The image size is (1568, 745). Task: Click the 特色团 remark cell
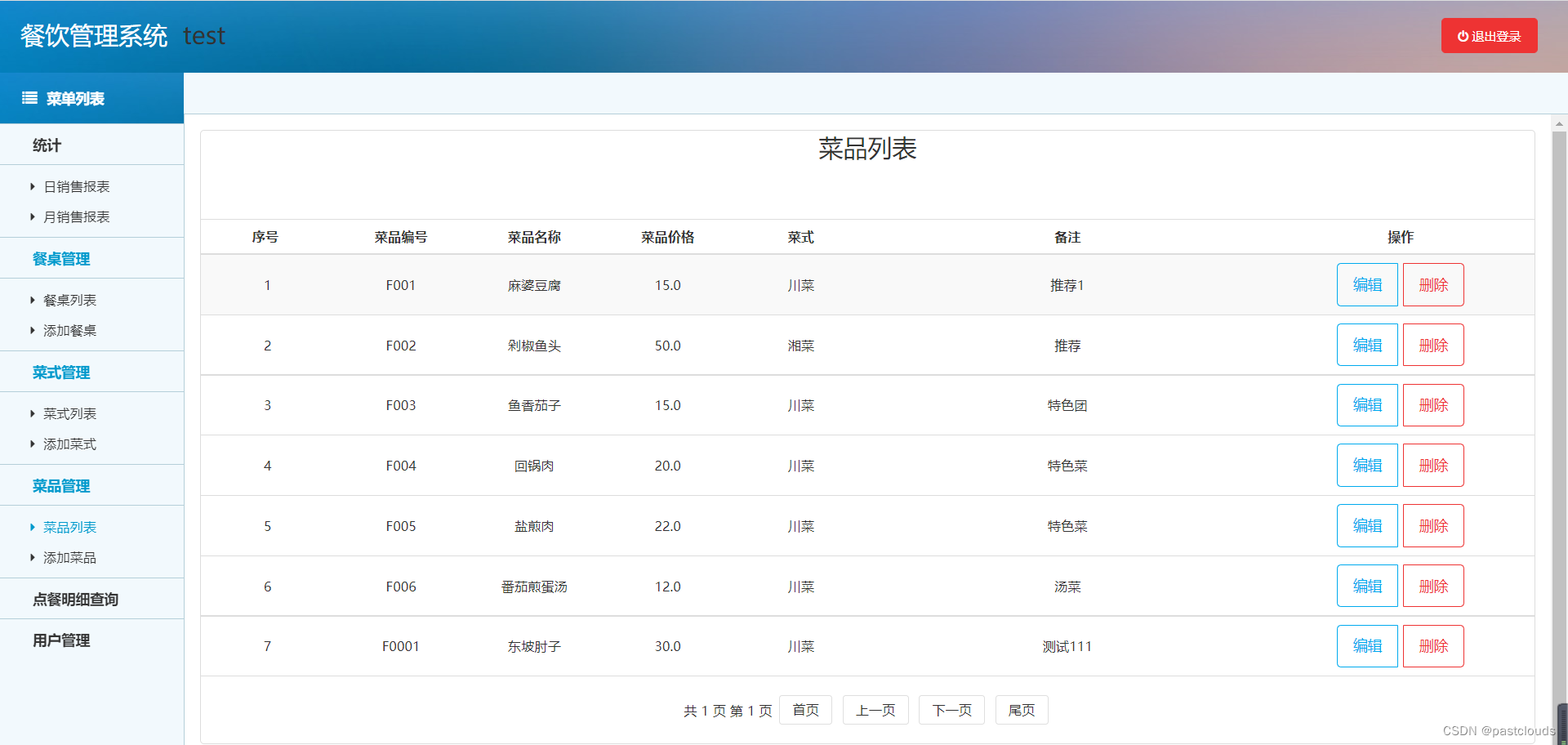click(x=1067, y=405)
